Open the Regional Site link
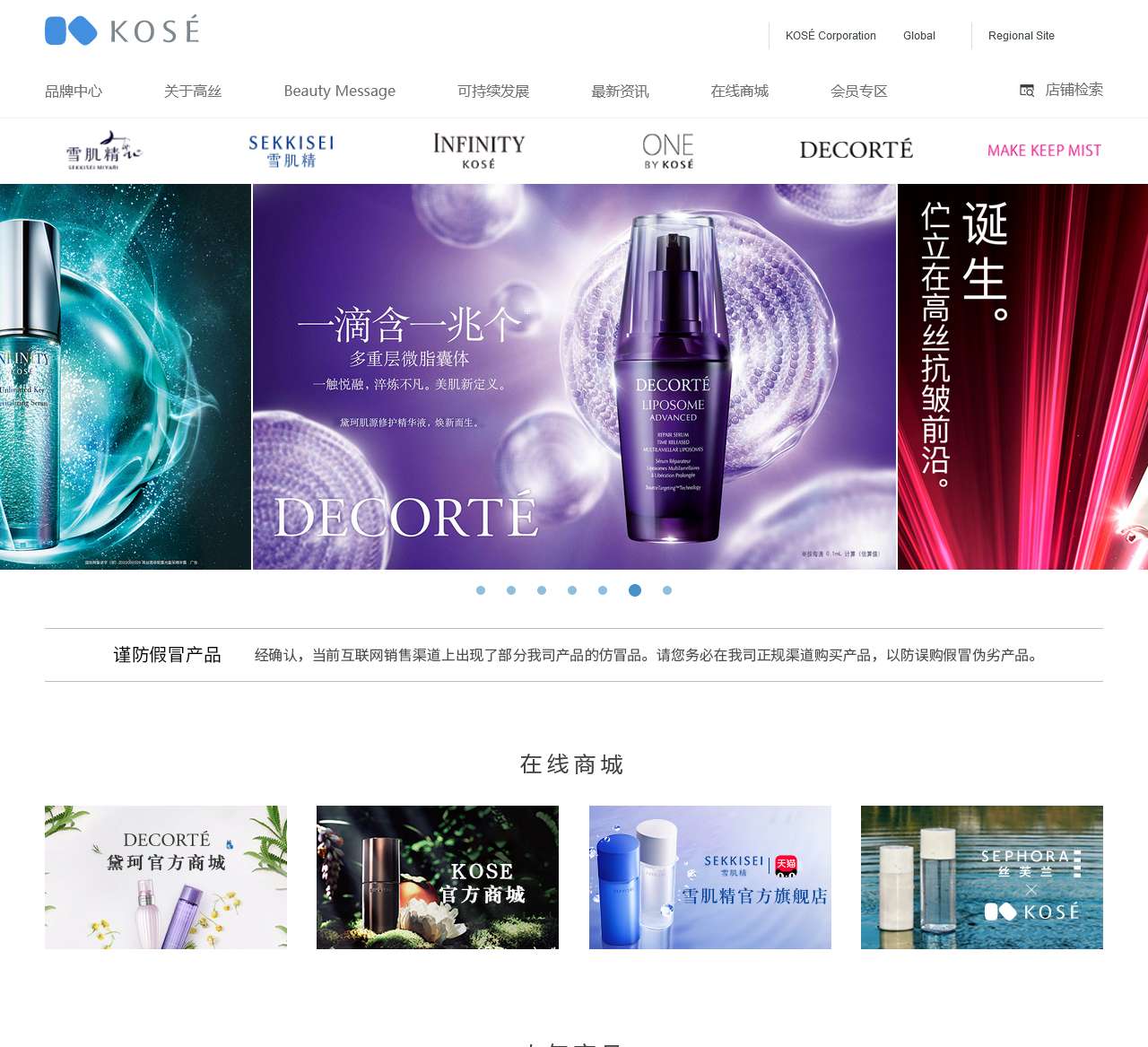Screen dimensions: 1148x1047 click(1022, 36)
